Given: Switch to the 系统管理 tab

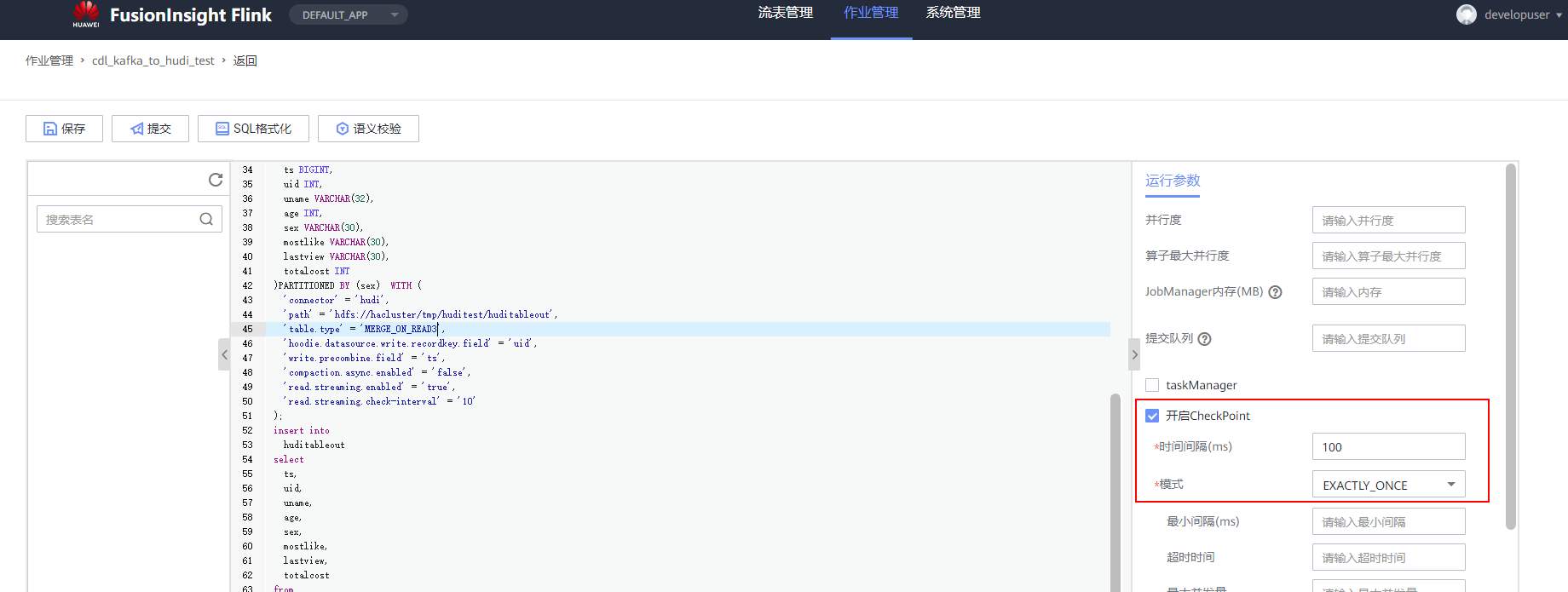Looking at the screenshot, I should click(x=954, y=13).
